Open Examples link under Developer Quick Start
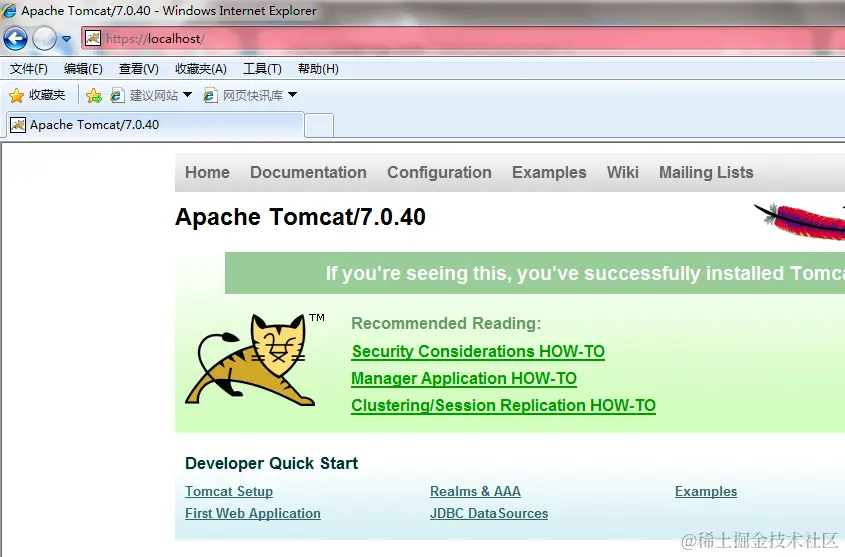 [706, 491]
